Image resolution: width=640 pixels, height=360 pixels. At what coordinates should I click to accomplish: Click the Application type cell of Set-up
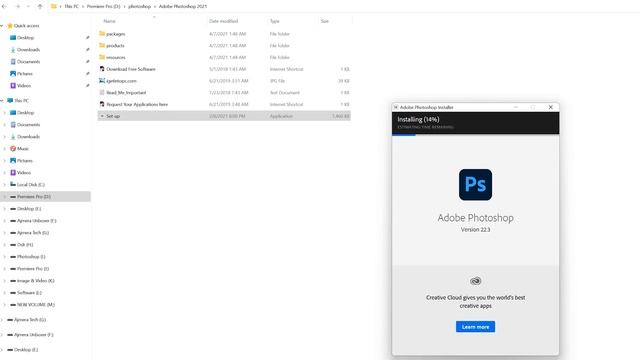click(281, 116)
